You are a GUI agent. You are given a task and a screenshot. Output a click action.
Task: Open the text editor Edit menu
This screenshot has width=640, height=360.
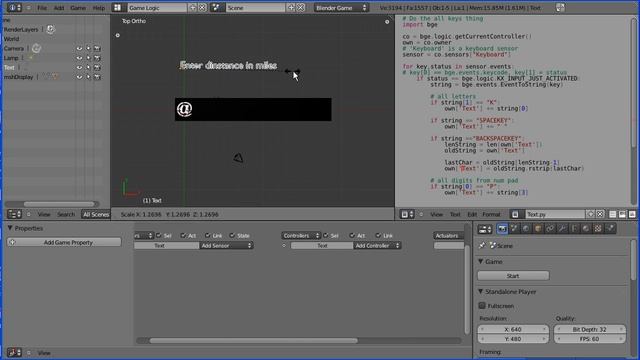[x=472, y=214]
